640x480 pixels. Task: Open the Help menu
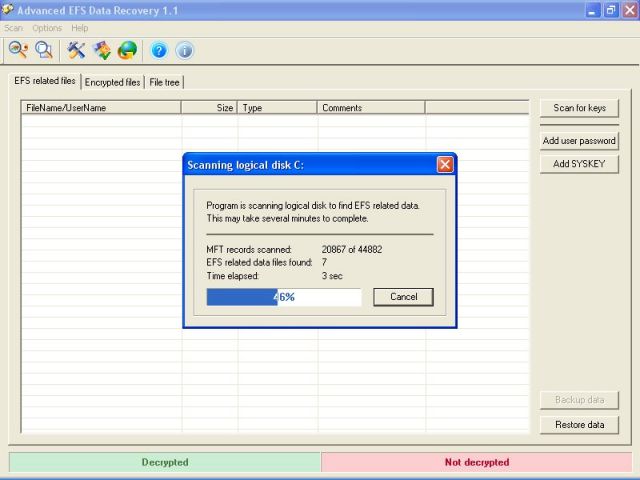pos(80,28)
